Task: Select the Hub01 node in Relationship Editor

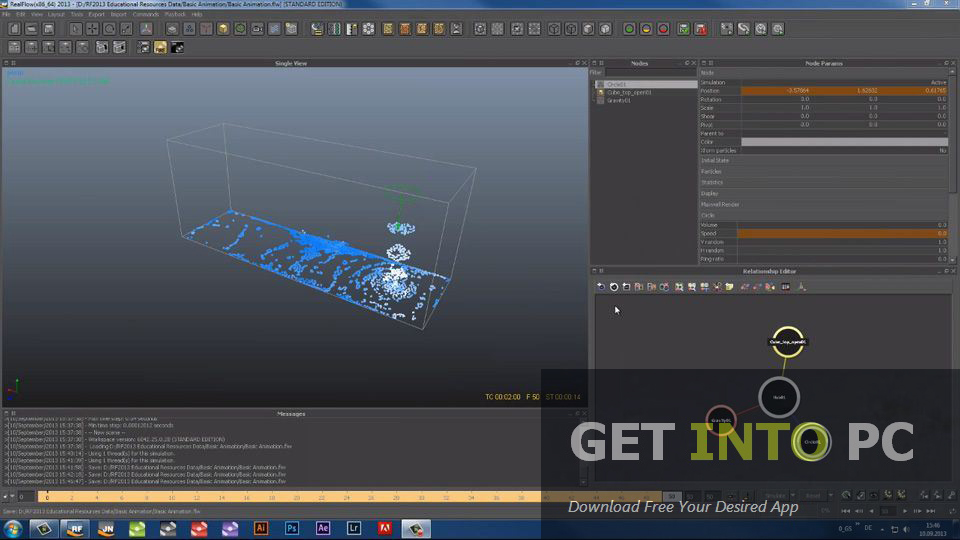Action: point(779,397)
